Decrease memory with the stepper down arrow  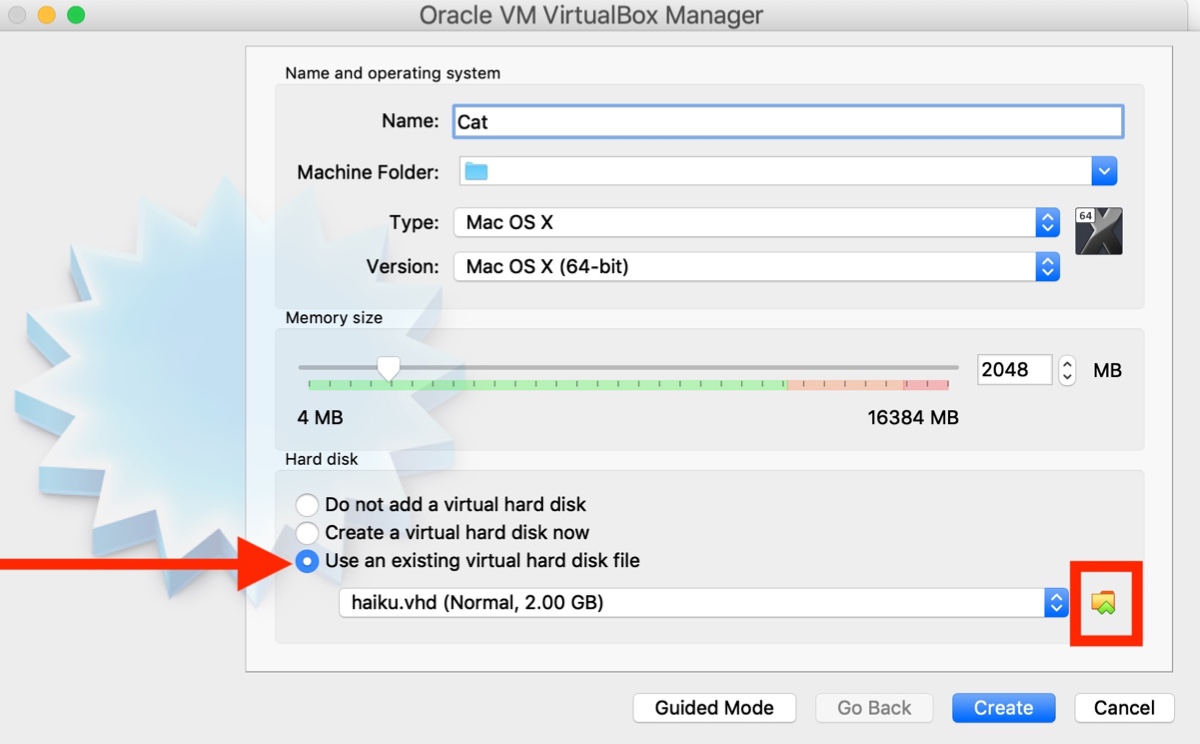tap(1067, 378)
